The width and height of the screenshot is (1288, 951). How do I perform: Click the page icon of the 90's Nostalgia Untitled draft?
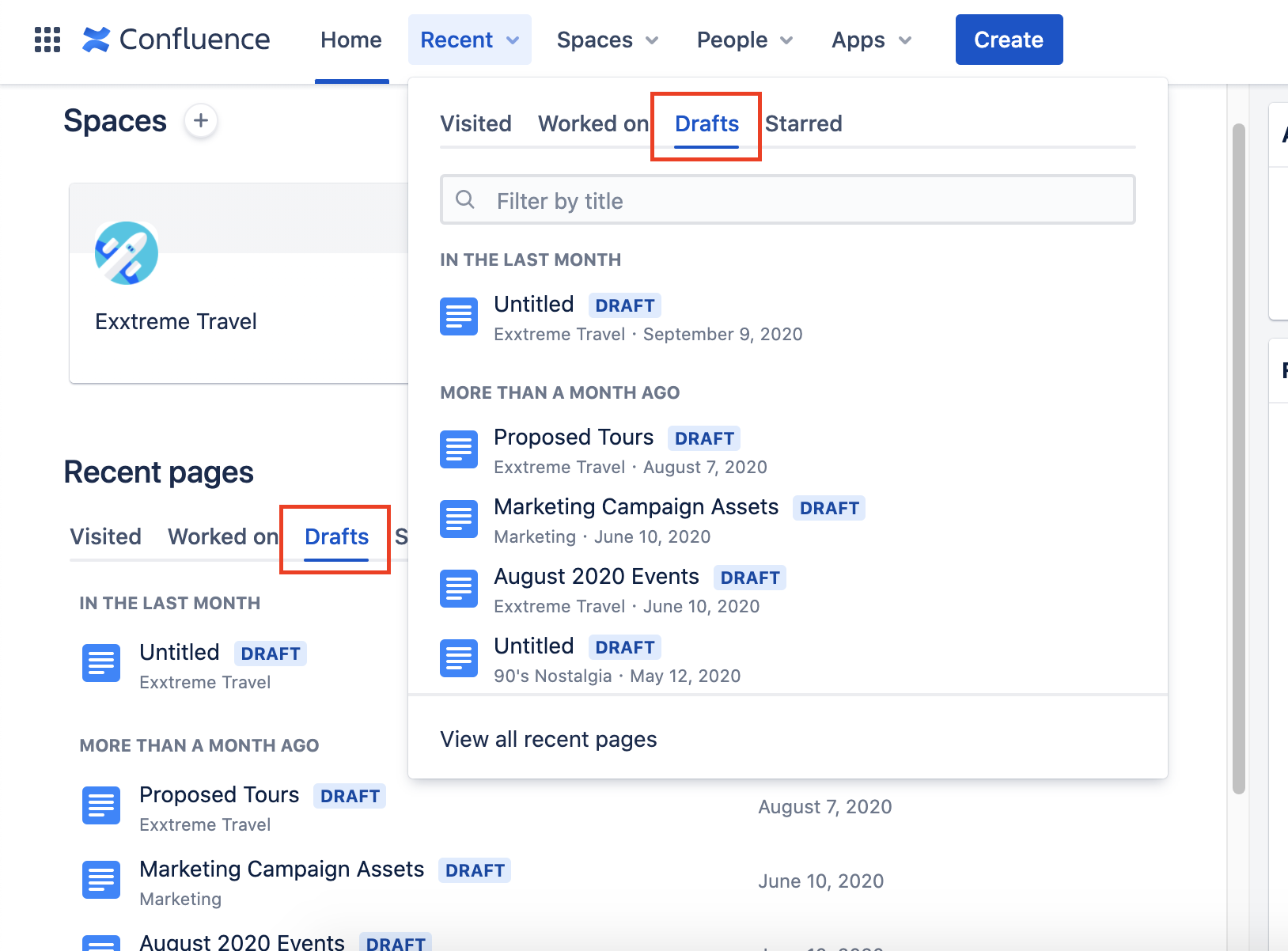point(458,657)
